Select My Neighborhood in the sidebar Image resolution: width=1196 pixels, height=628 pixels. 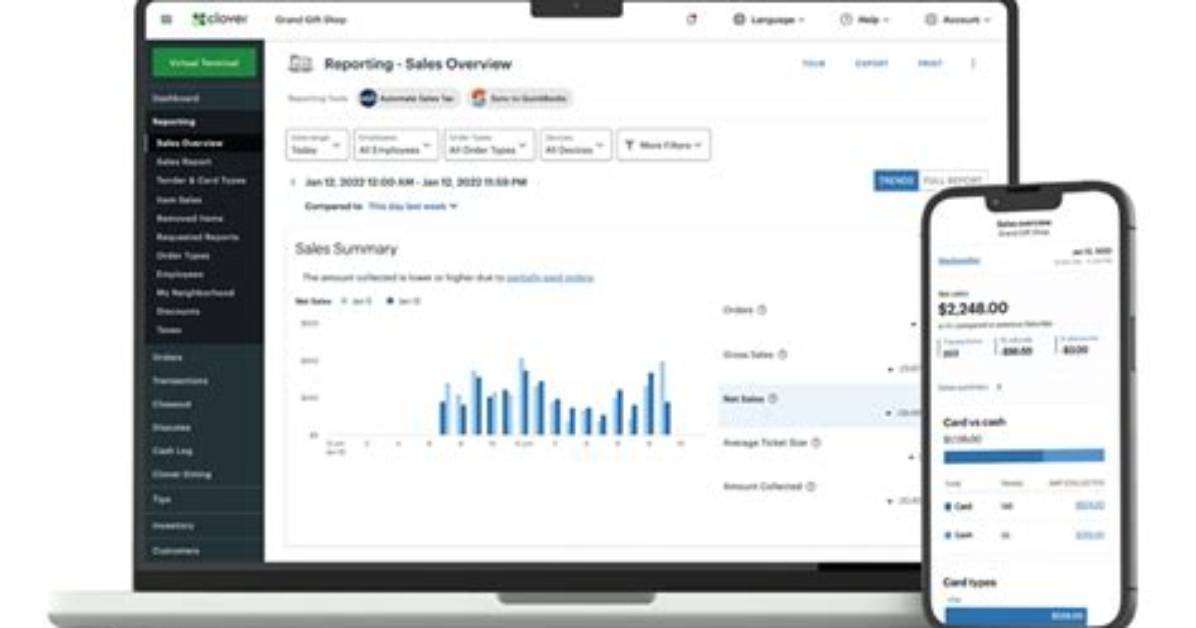point(195,293)
